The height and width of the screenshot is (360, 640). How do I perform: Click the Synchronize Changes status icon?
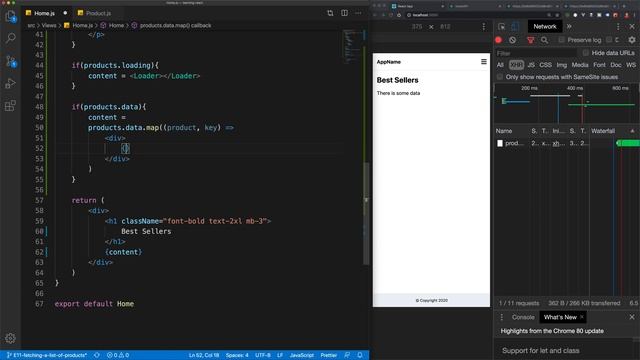97,355
